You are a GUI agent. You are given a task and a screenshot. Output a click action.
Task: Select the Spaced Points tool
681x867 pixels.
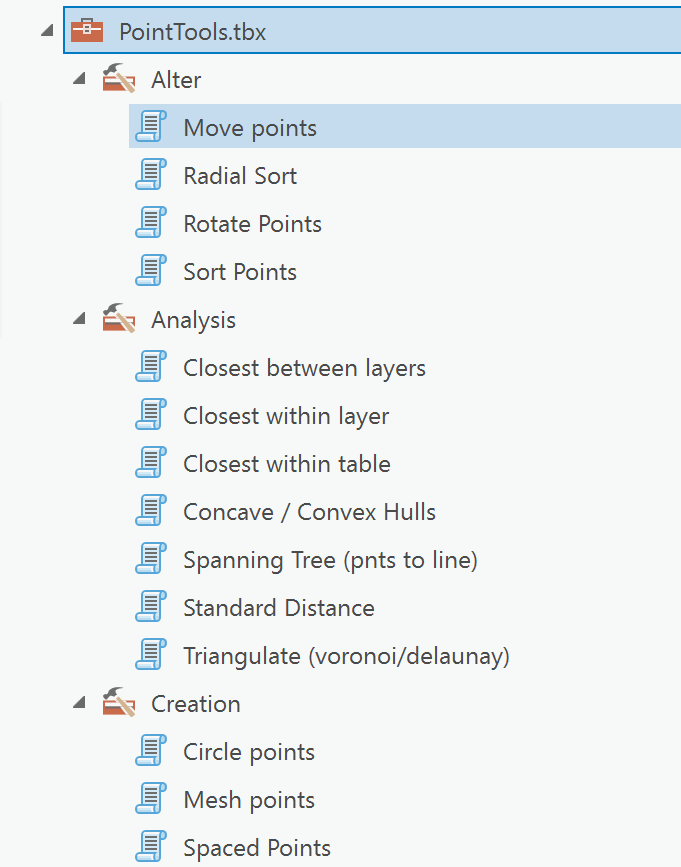pyautogui.click(x=257, y=848)
